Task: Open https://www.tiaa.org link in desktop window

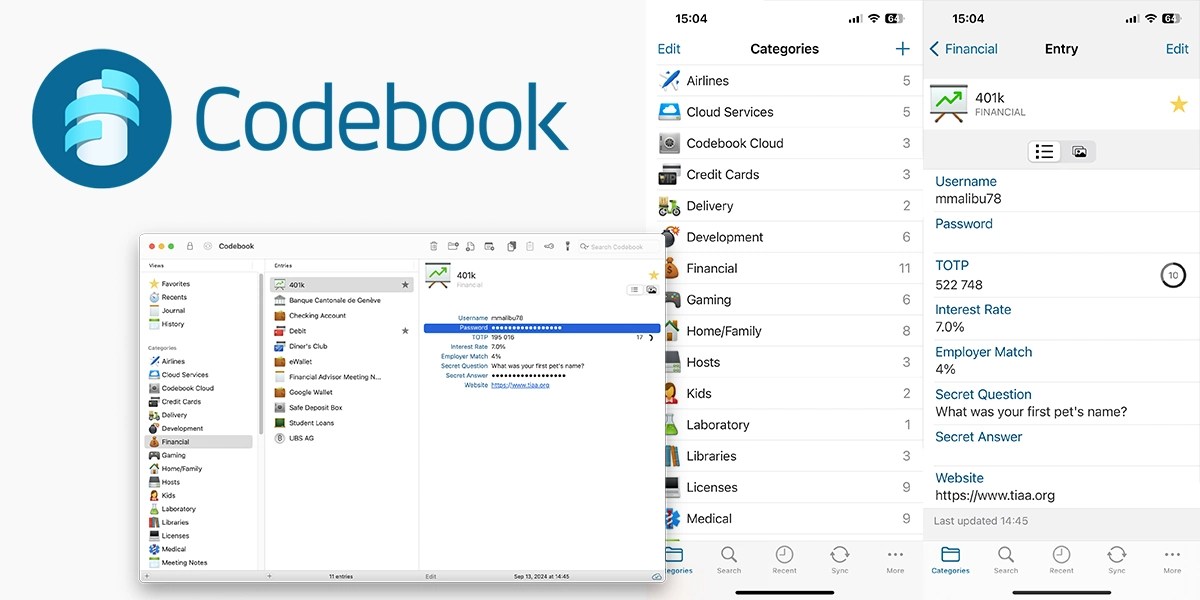Action: (520, 385)
